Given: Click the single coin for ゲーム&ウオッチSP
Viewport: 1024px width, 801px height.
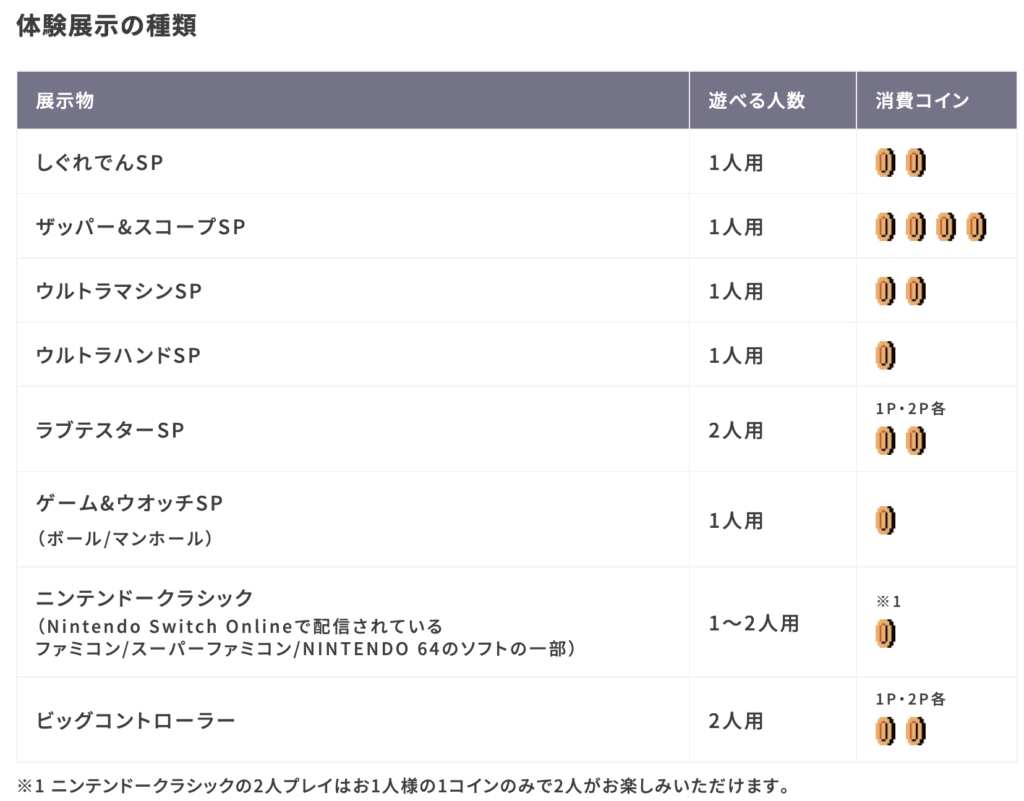Looking at the screenshot, I should tap(885, 520).
